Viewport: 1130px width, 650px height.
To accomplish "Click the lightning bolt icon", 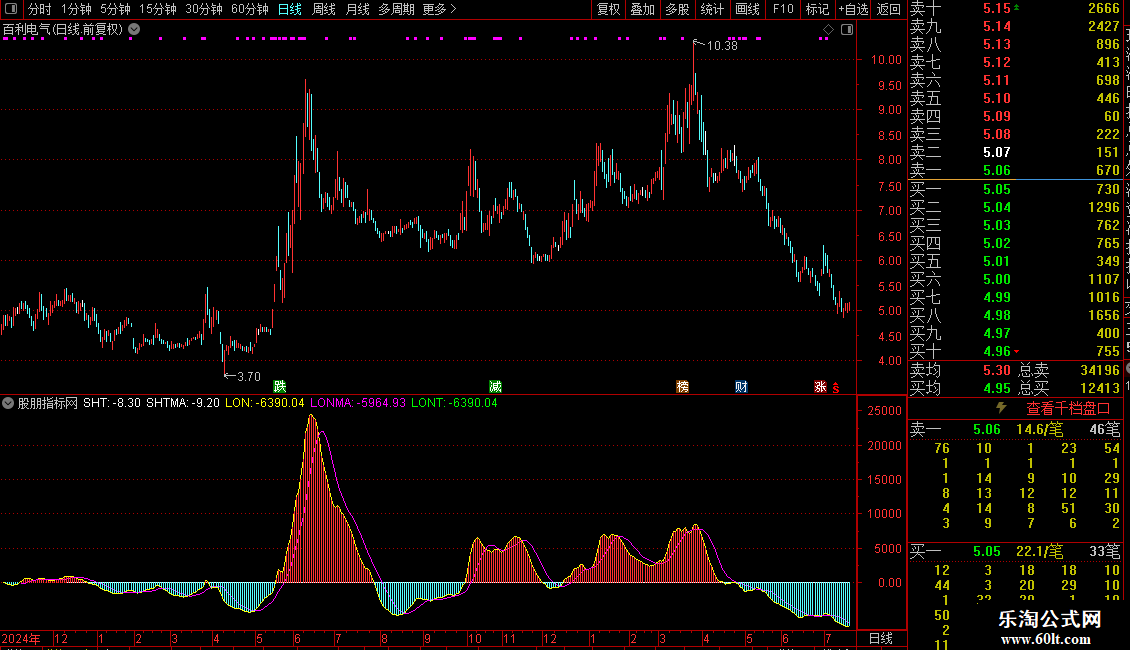I will click(1001, 408).
